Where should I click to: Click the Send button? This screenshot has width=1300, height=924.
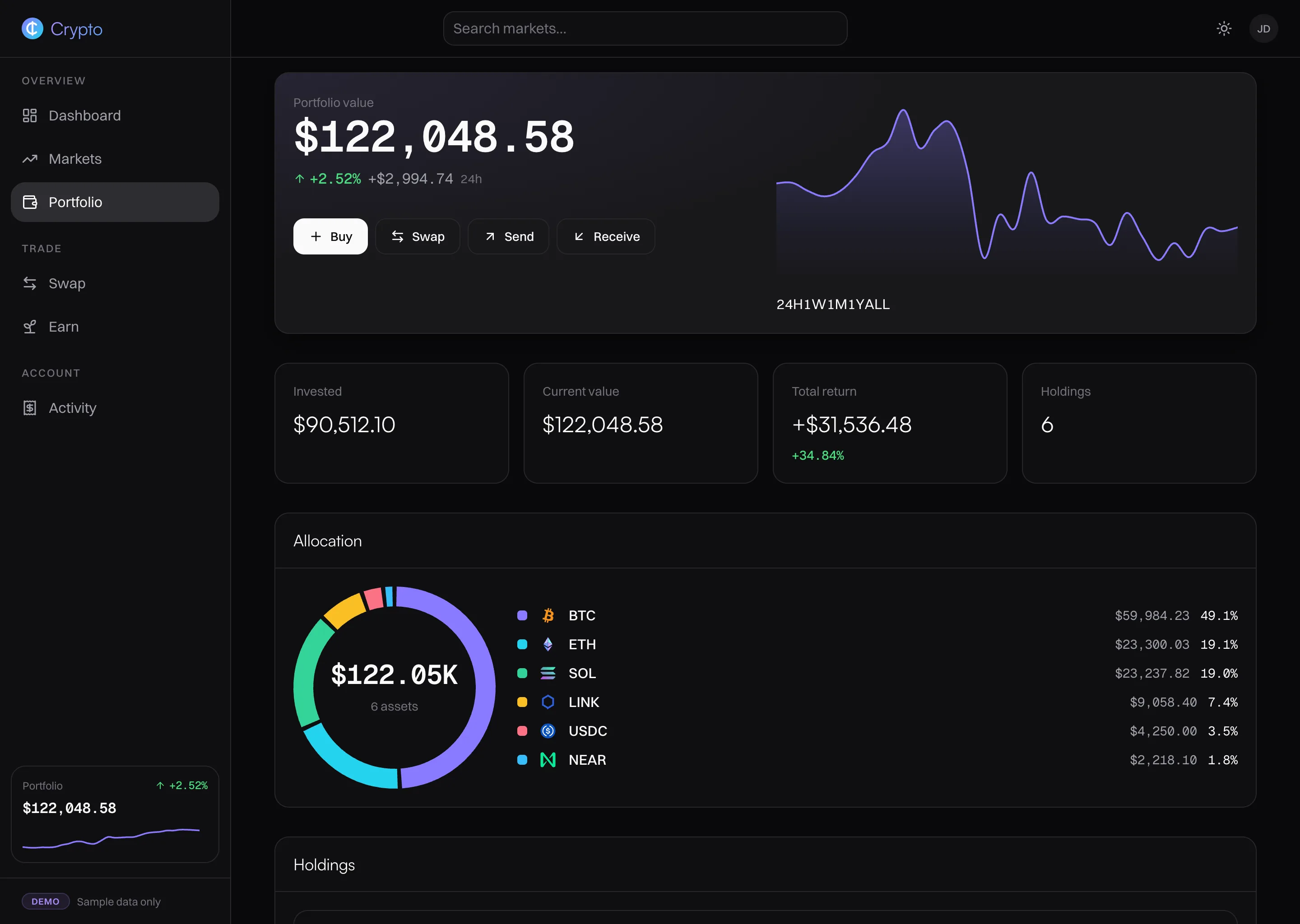pos(508,236)
